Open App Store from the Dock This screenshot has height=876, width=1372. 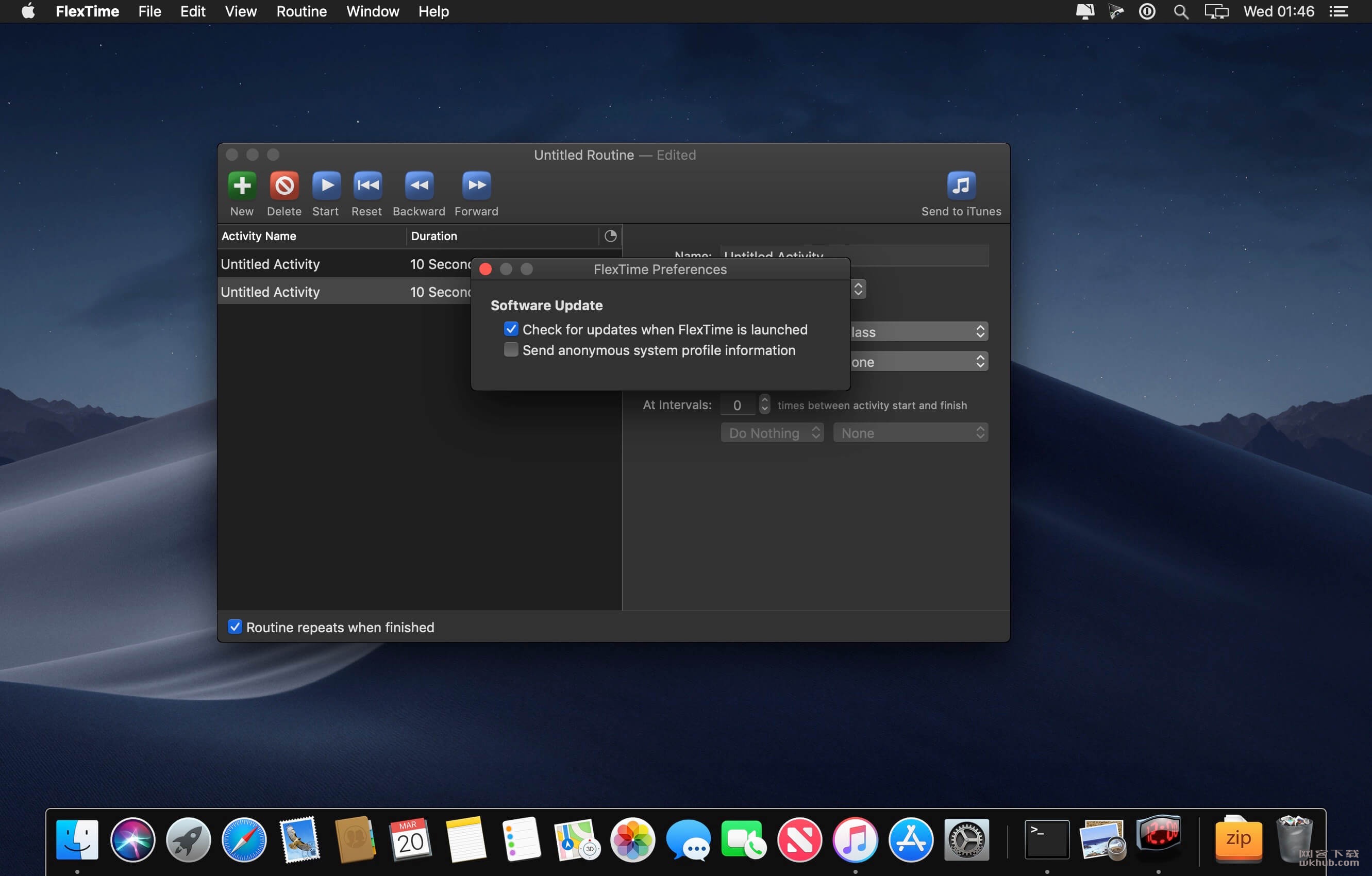click(x=911, y=839)
